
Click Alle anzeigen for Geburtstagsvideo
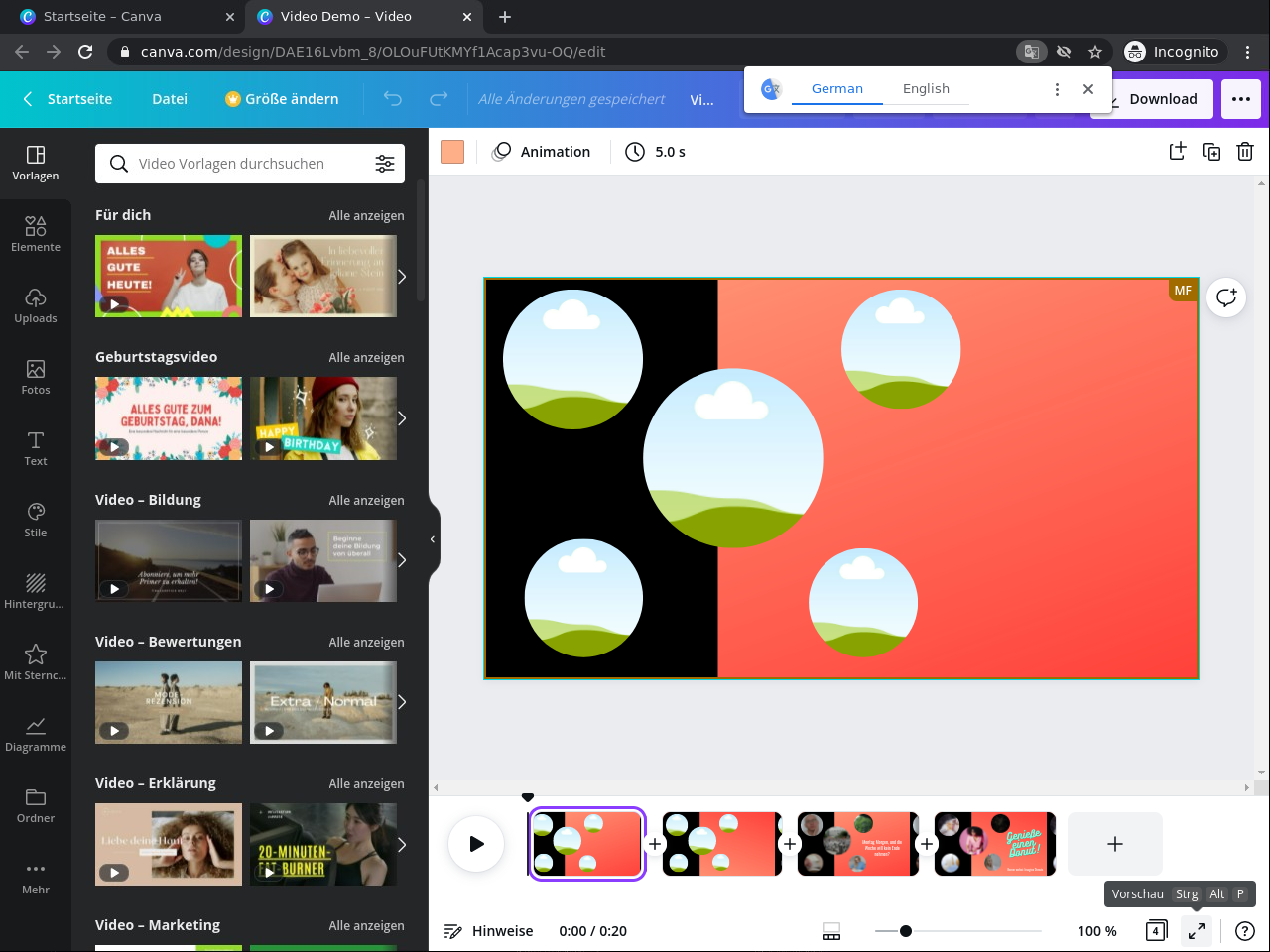[367, 358]
